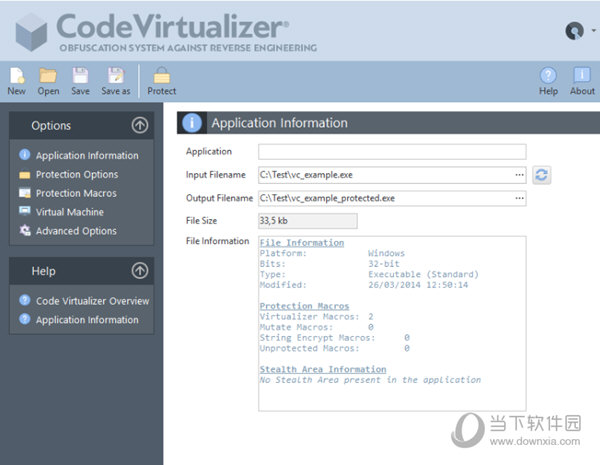Browse for input file using ellipsis button

point(519,175)
